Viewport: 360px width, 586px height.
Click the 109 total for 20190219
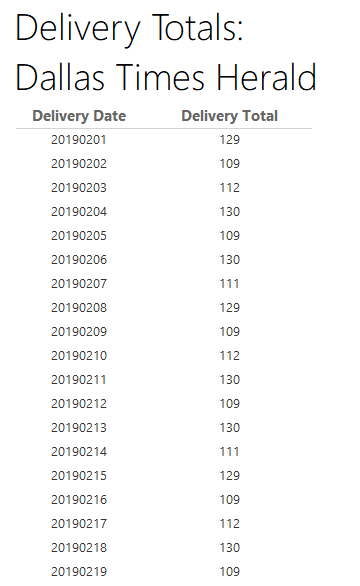(230, 572)
